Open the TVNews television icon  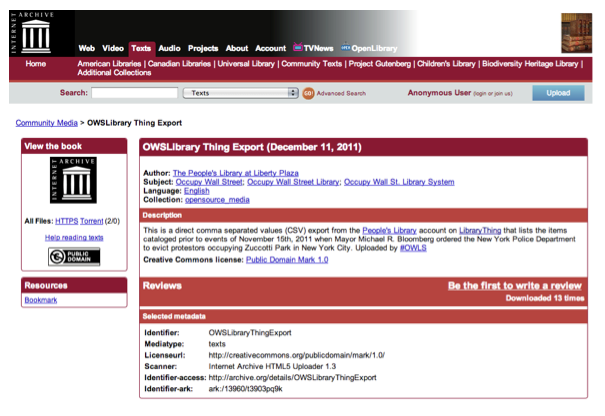click(x=298, y=47)
